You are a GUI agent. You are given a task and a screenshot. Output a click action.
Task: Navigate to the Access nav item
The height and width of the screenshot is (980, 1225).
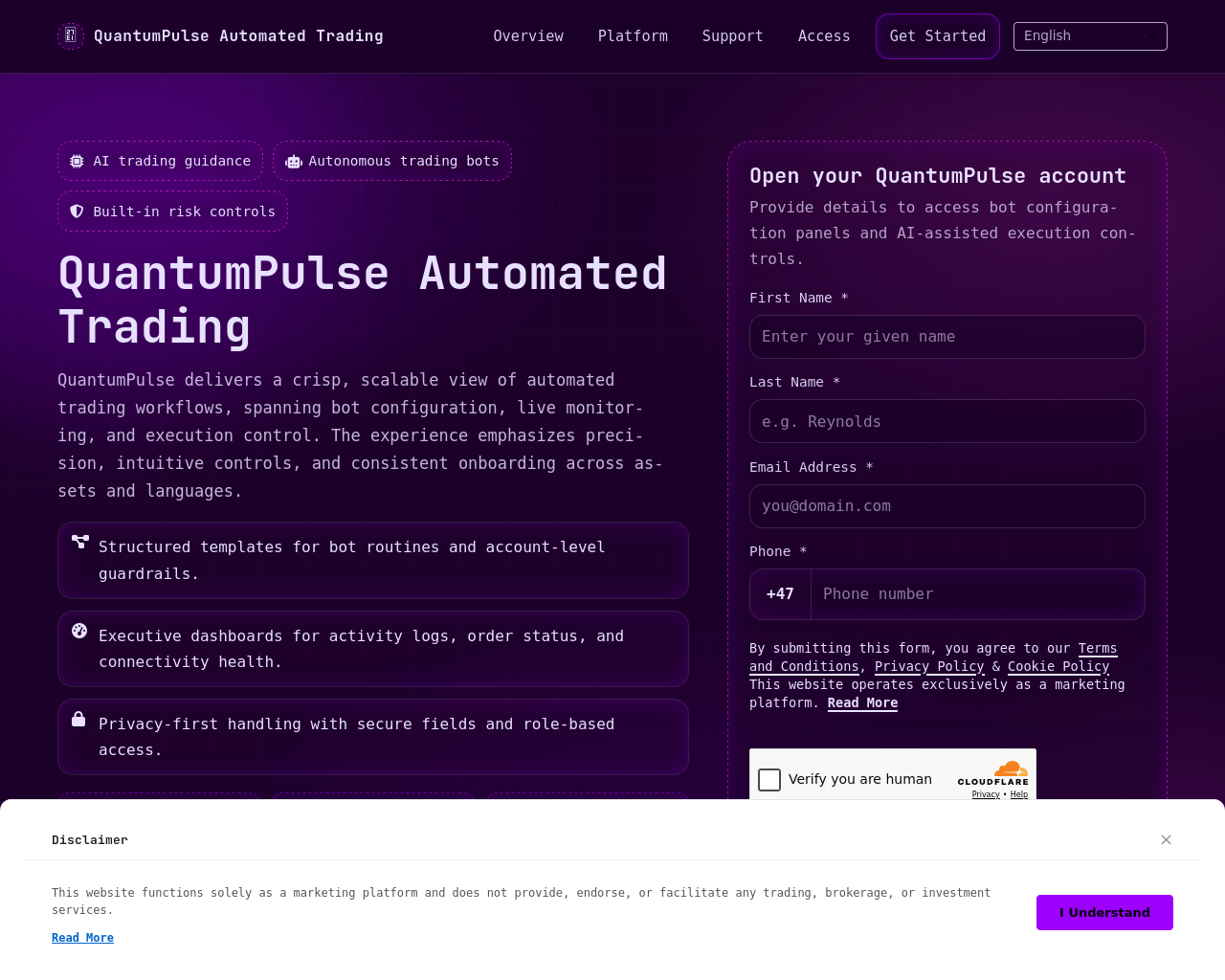pos(824,36)
